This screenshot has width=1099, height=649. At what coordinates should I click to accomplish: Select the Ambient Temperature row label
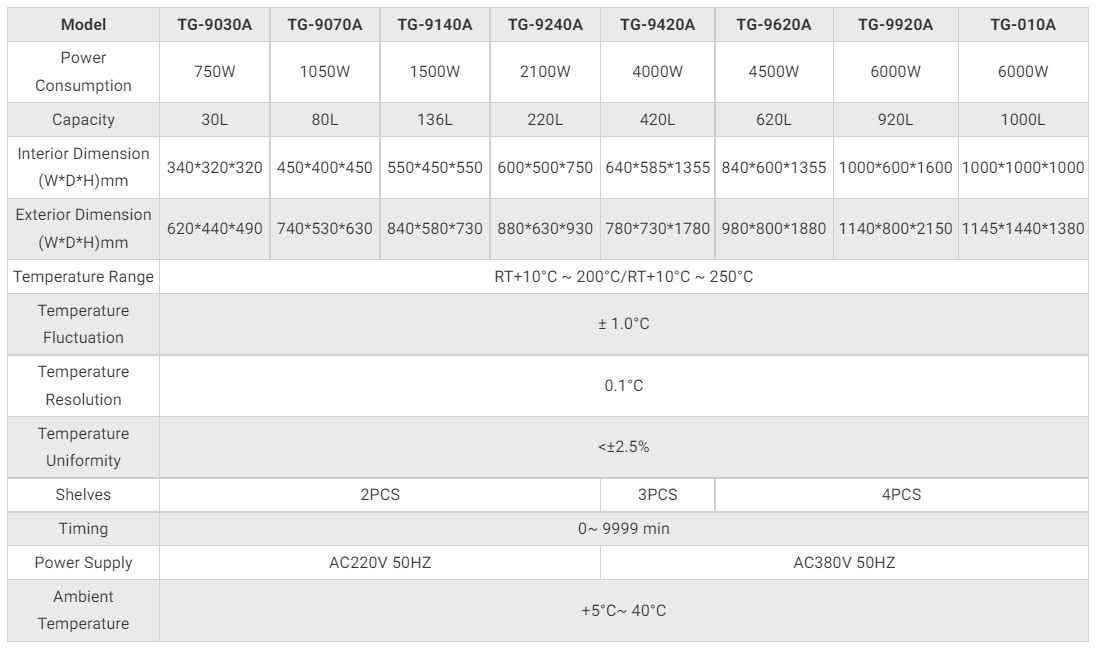click(83, 610)
